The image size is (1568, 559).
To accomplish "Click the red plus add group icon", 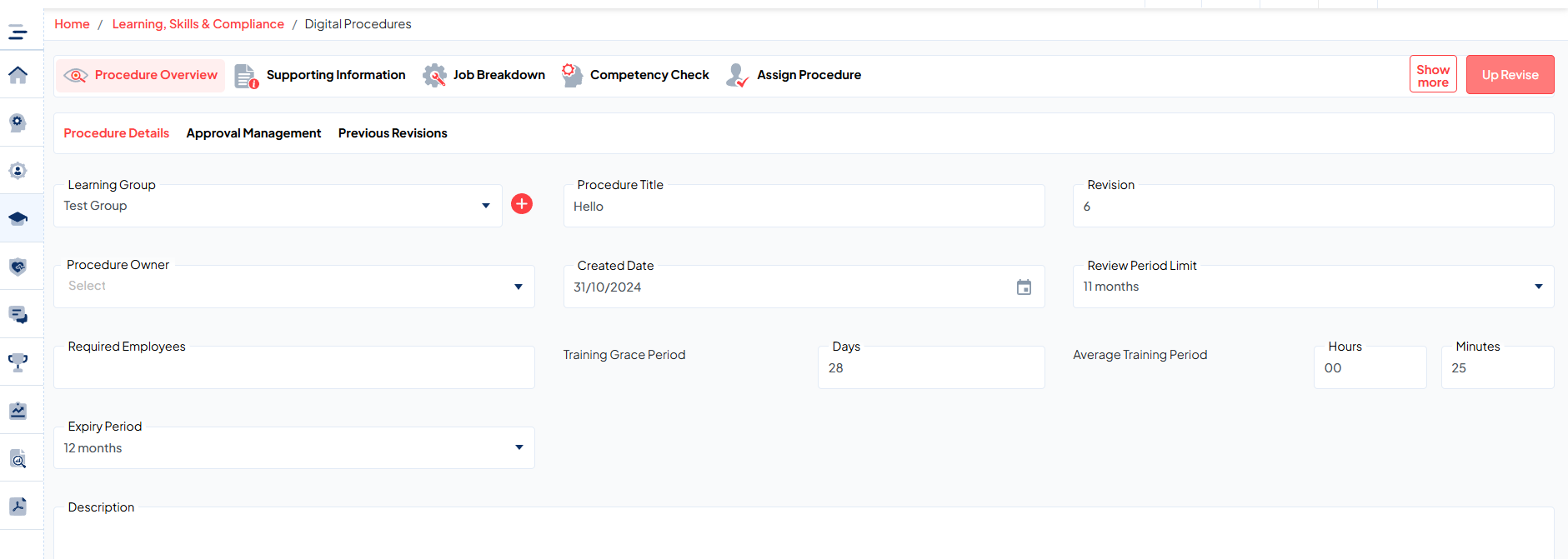I will pos(522,204).
